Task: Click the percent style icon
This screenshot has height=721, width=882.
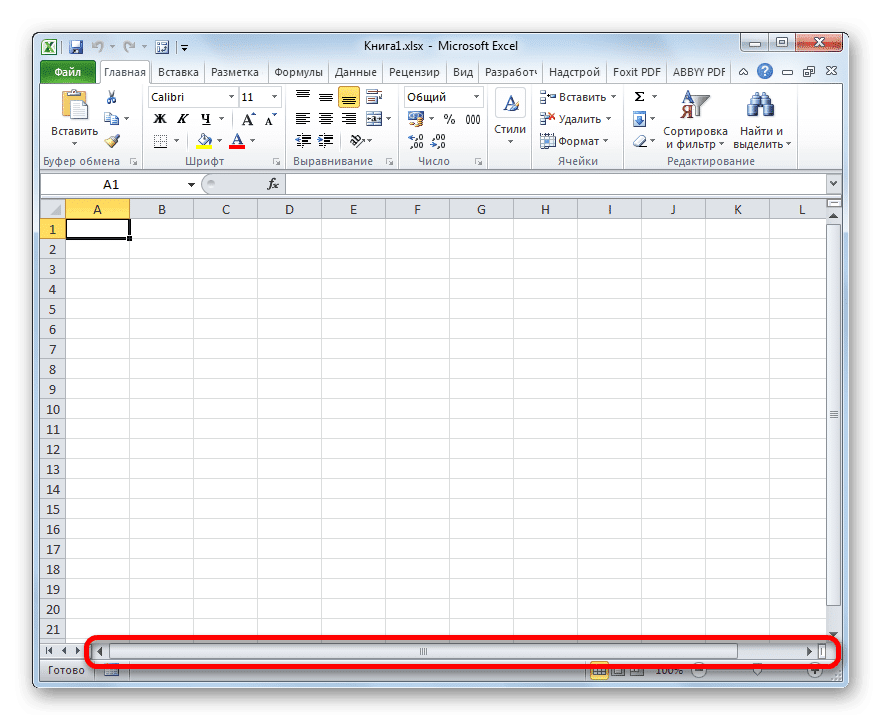Action: [449, 119]
